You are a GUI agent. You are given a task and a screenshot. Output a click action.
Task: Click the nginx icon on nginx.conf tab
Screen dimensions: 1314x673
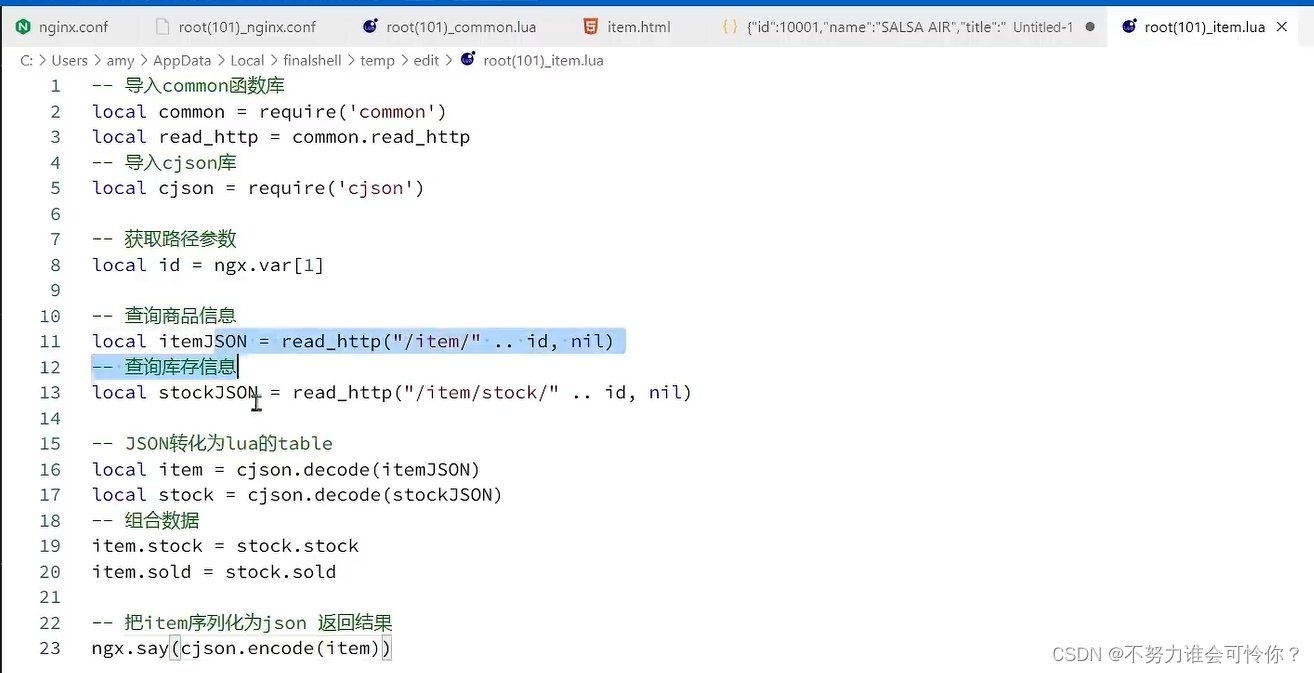(x=23, y=27)
